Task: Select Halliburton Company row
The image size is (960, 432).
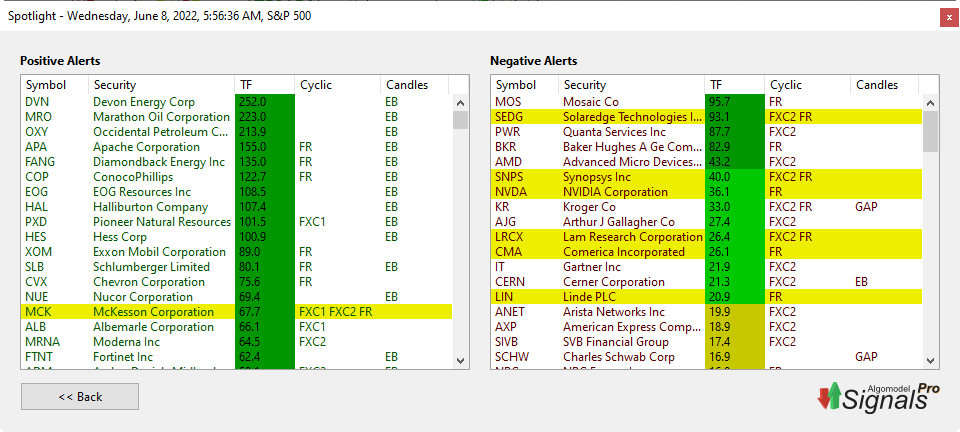Action: [237, 207]
